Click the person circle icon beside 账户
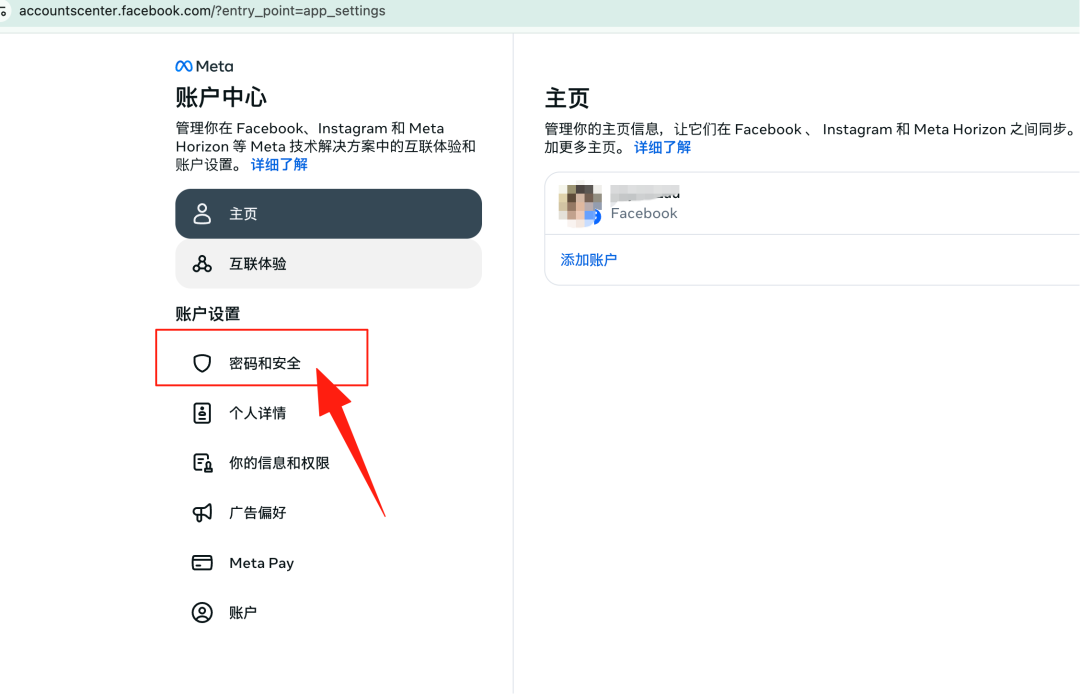The width and height of the screenshot is (1080, 694). 202,612
